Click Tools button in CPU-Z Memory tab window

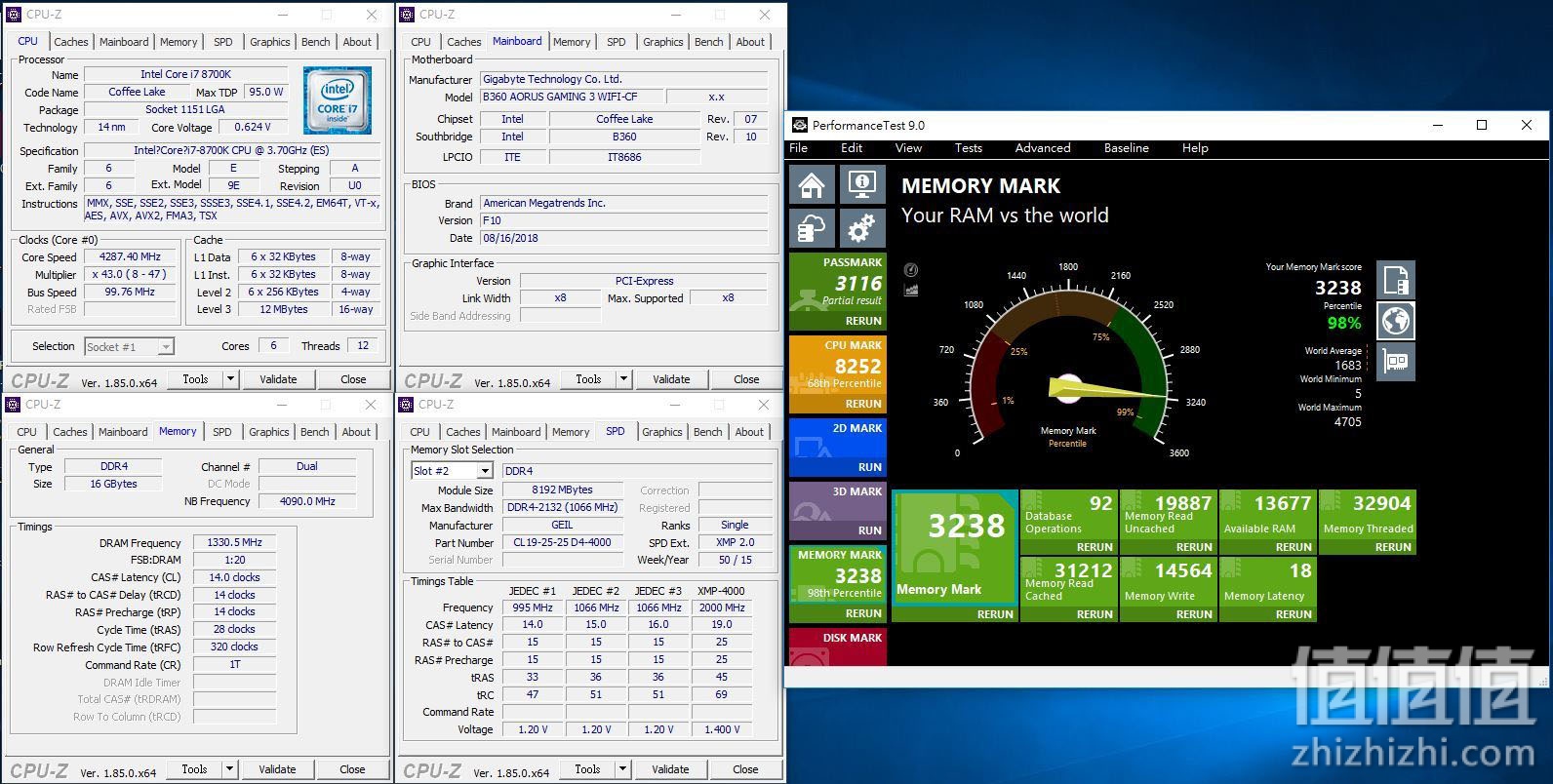point(194,769)
